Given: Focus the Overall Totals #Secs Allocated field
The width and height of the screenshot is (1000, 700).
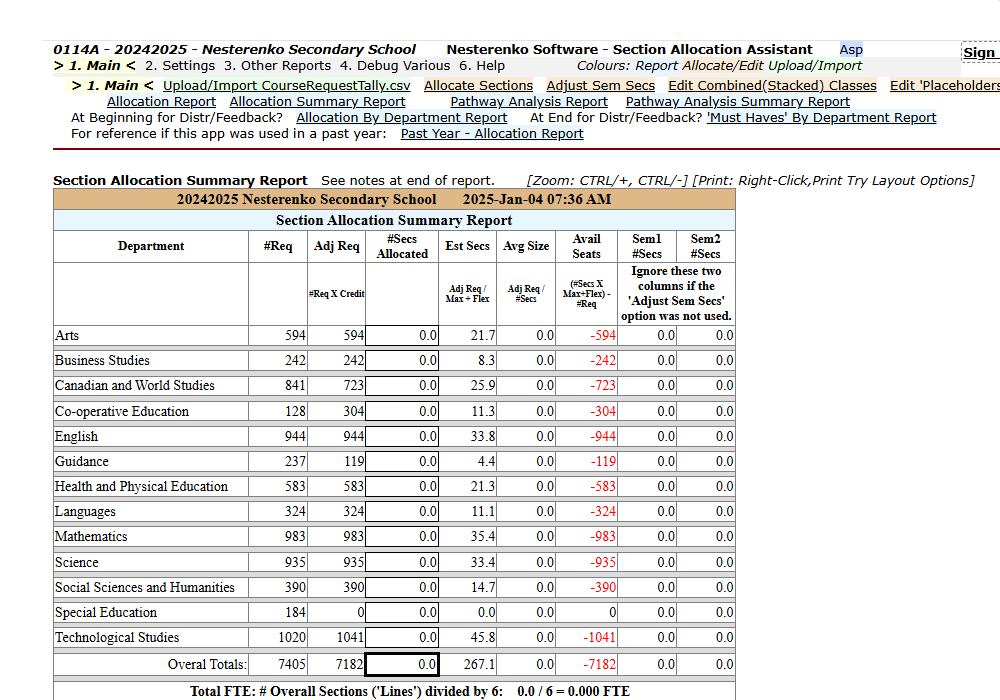Looking at the screenshot, I should pos(402,664).
